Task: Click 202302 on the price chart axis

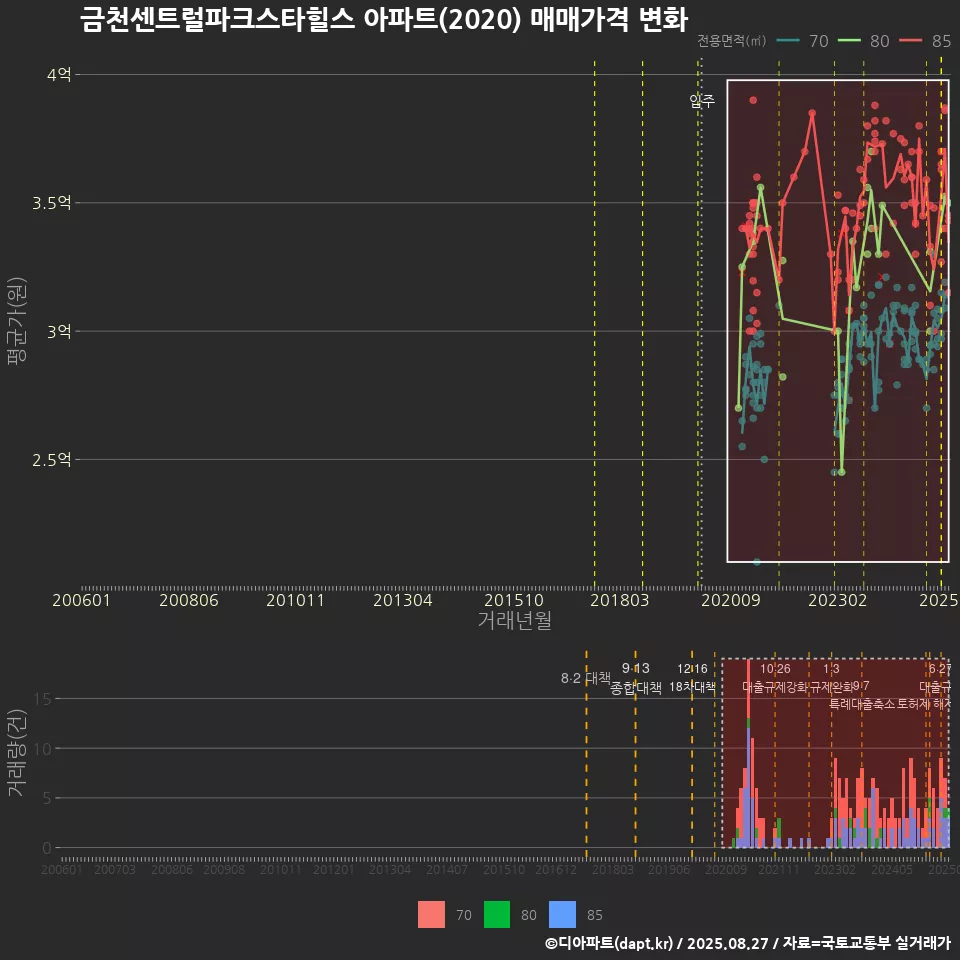Action: (838, 600)
